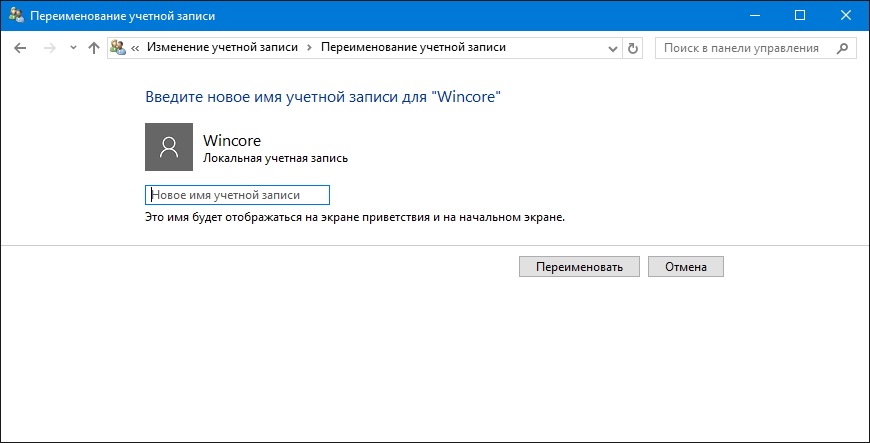Click the Back navigation arrow
This screenshot has width=870, height=443.
pyautogui.click(x=20, y=48)
